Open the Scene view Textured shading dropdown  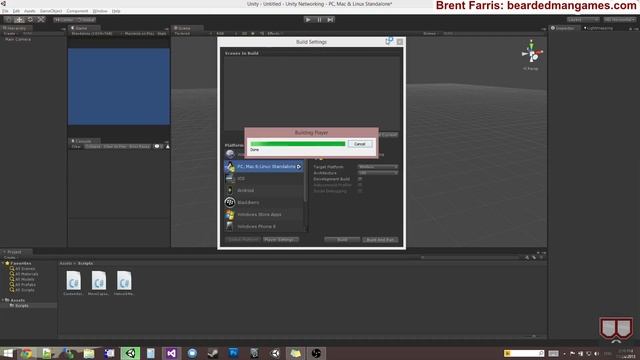(x=192, y=33)
